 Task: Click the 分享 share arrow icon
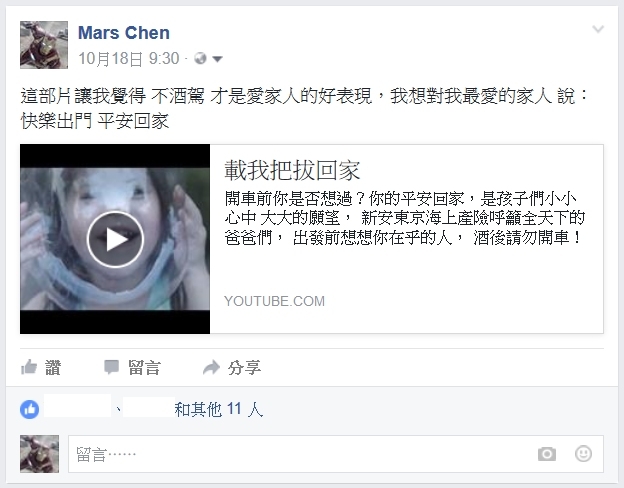point(211,367)
